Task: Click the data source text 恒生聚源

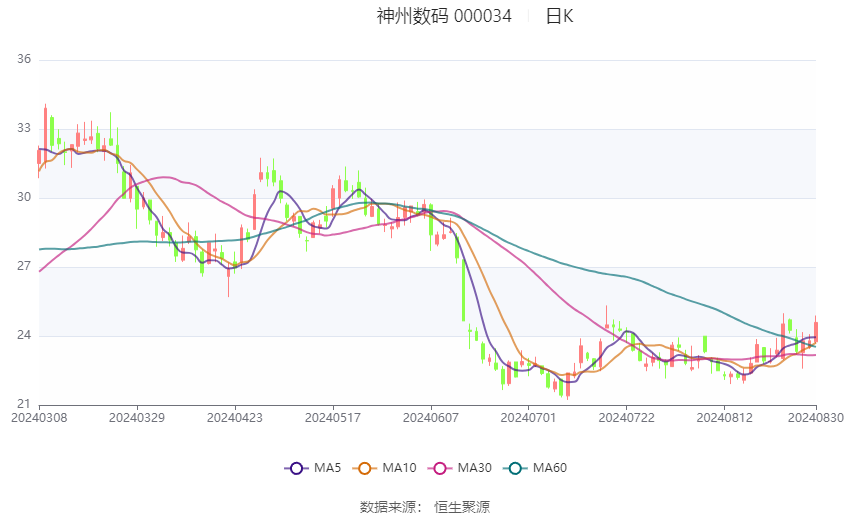Action: pyautogui.click(x=462, y=507)
